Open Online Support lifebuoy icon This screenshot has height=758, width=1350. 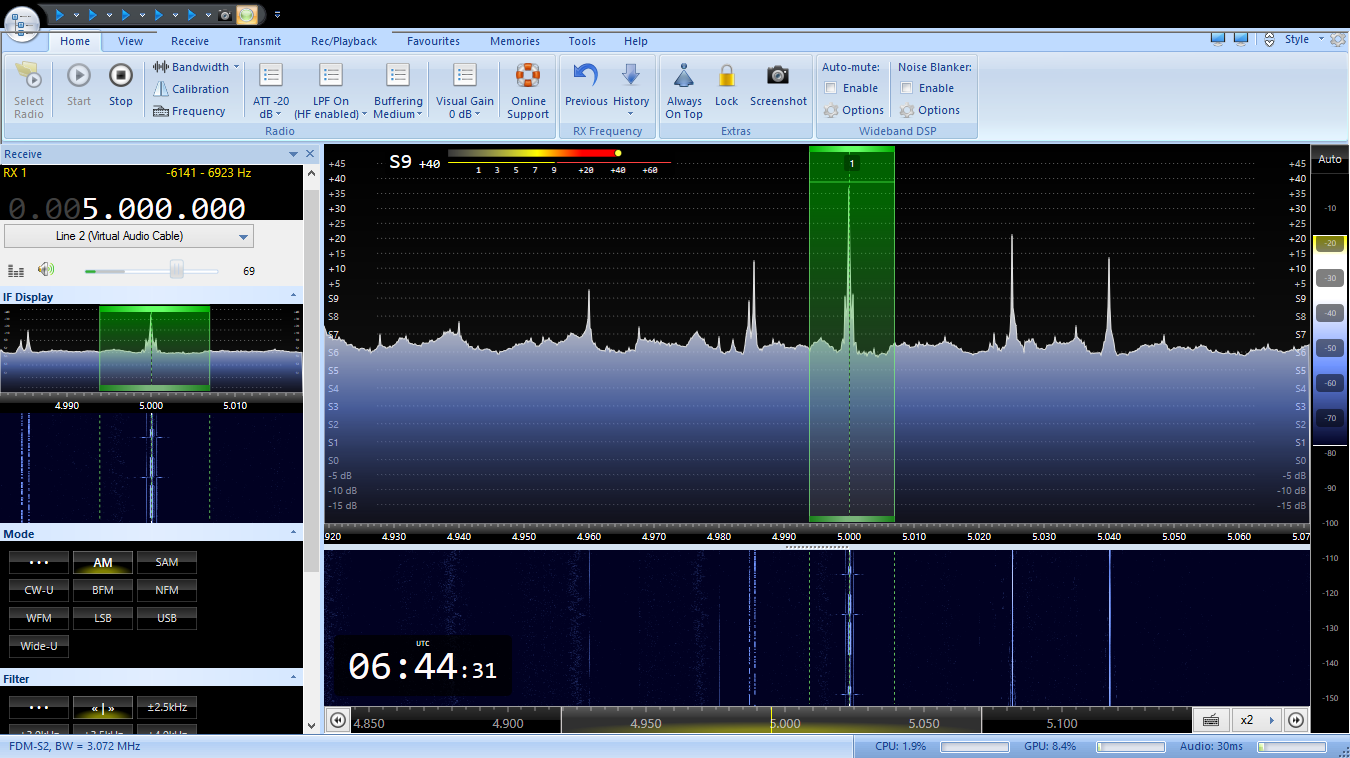(528, 77)
